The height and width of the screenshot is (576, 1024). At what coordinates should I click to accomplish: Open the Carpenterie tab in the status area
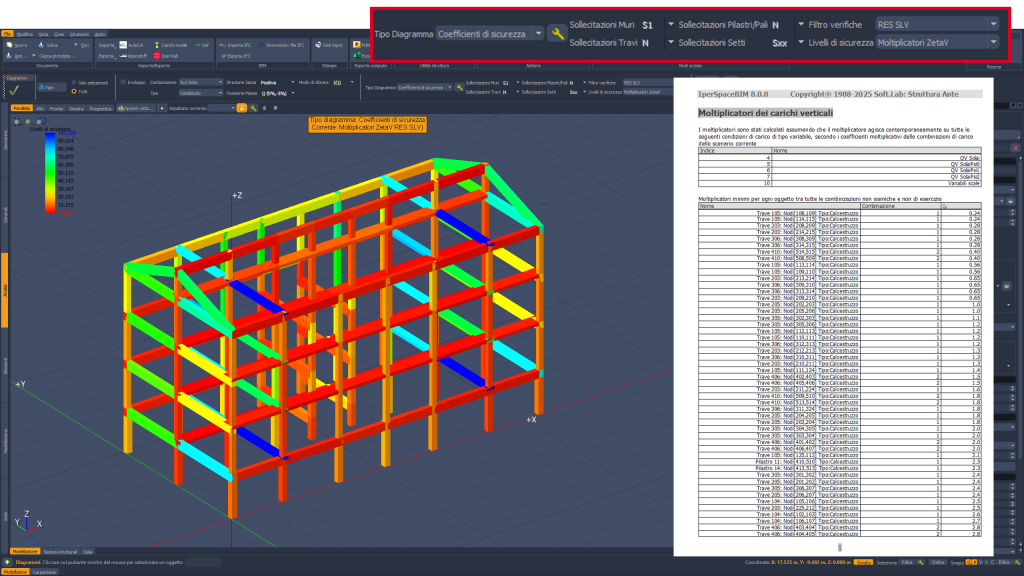pyautogui.click(x=44, y=572)
